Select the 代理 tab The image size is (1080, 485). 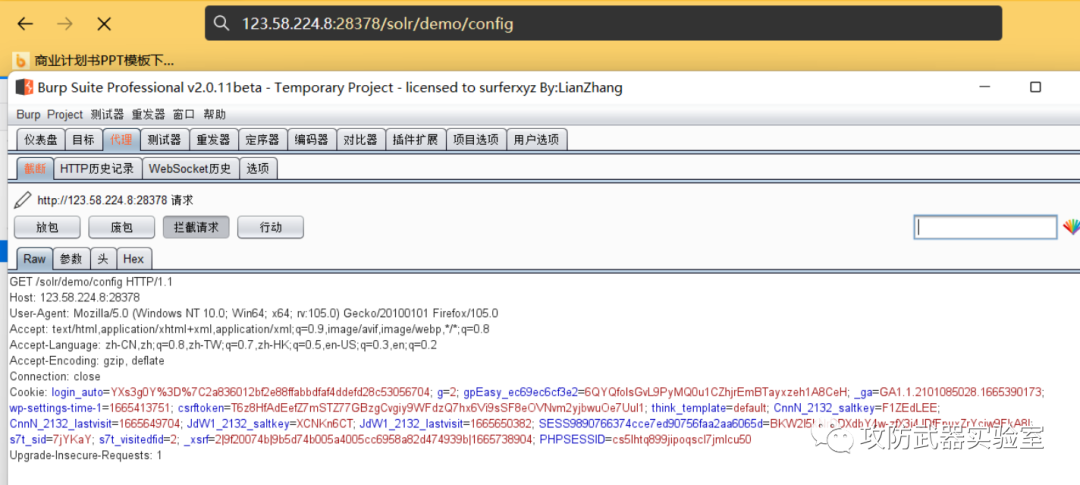pyautogui.click(x=121, y=140)
